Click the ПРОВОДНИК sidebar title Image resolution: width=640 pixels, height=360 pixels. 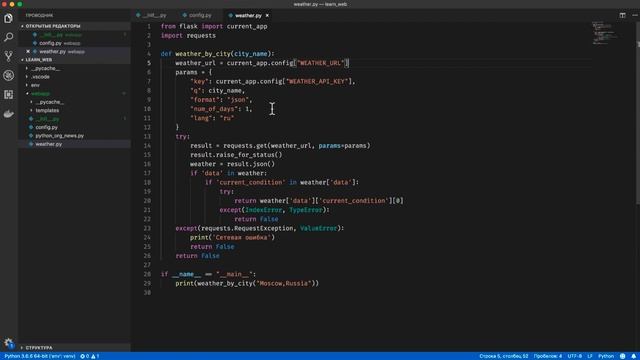[x=39, y=15]
